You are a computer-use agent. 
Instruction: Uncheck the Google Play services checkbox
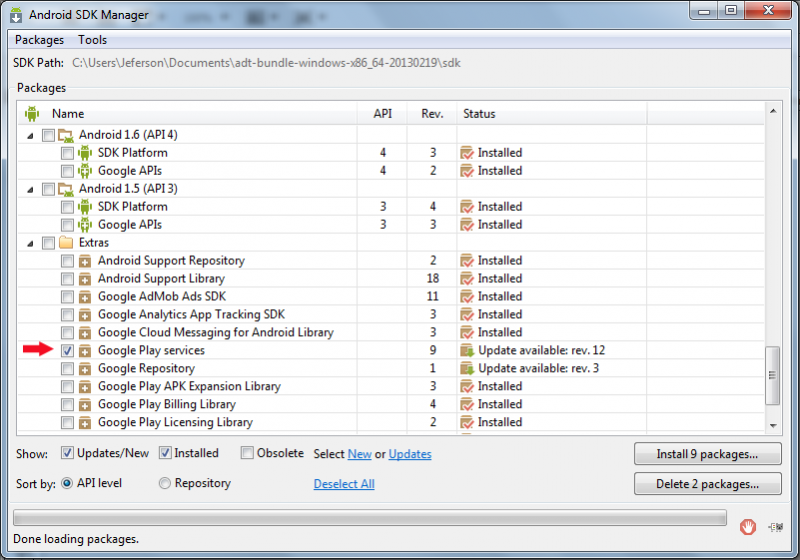[x=67, y=350]
